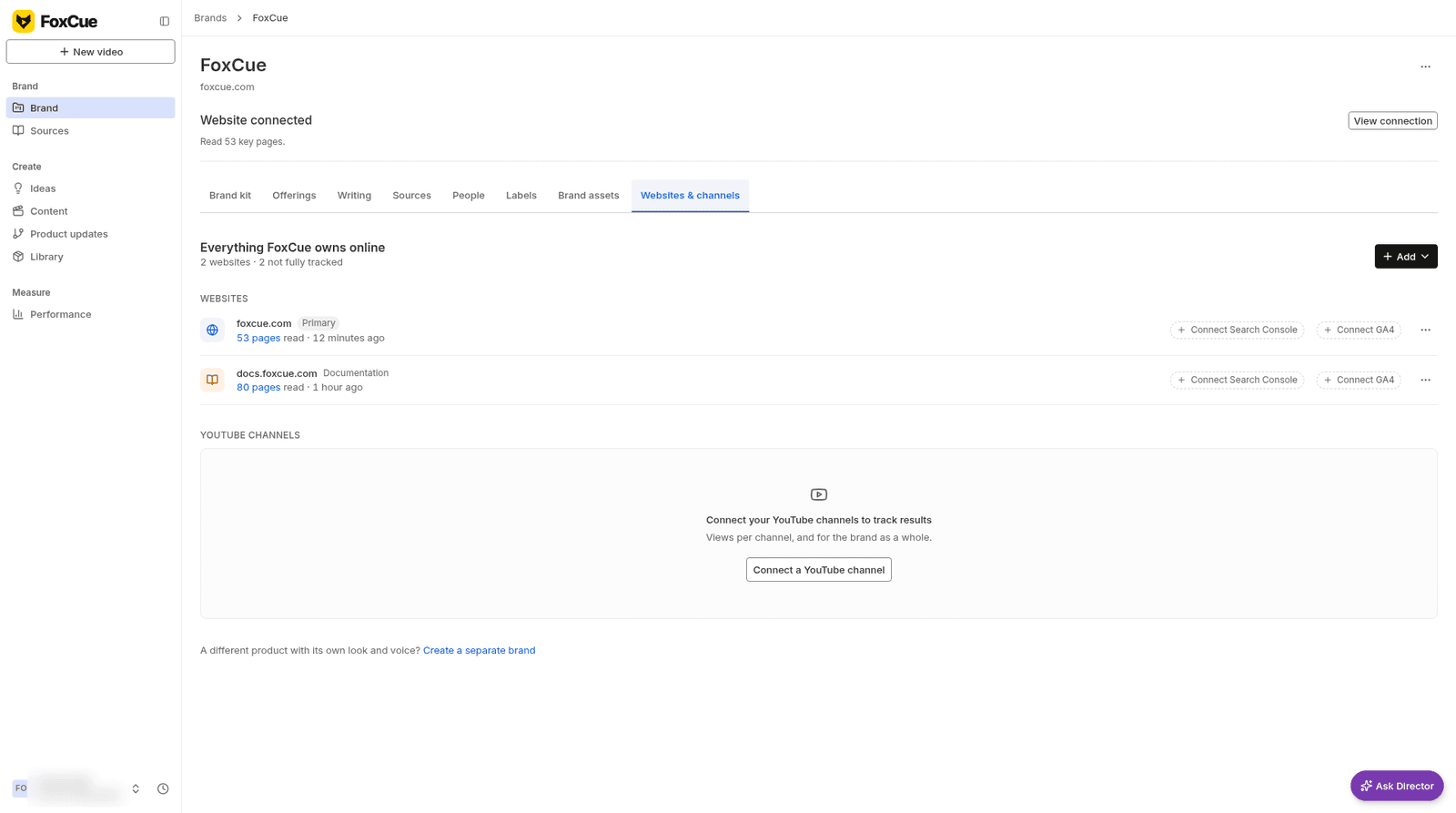Switch to the Sources tab

click(x=411, y=196)
